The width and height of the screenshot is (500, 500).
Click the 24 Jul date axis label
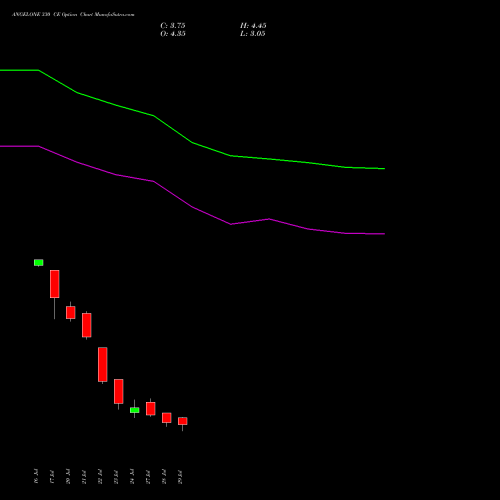(132, 476)
